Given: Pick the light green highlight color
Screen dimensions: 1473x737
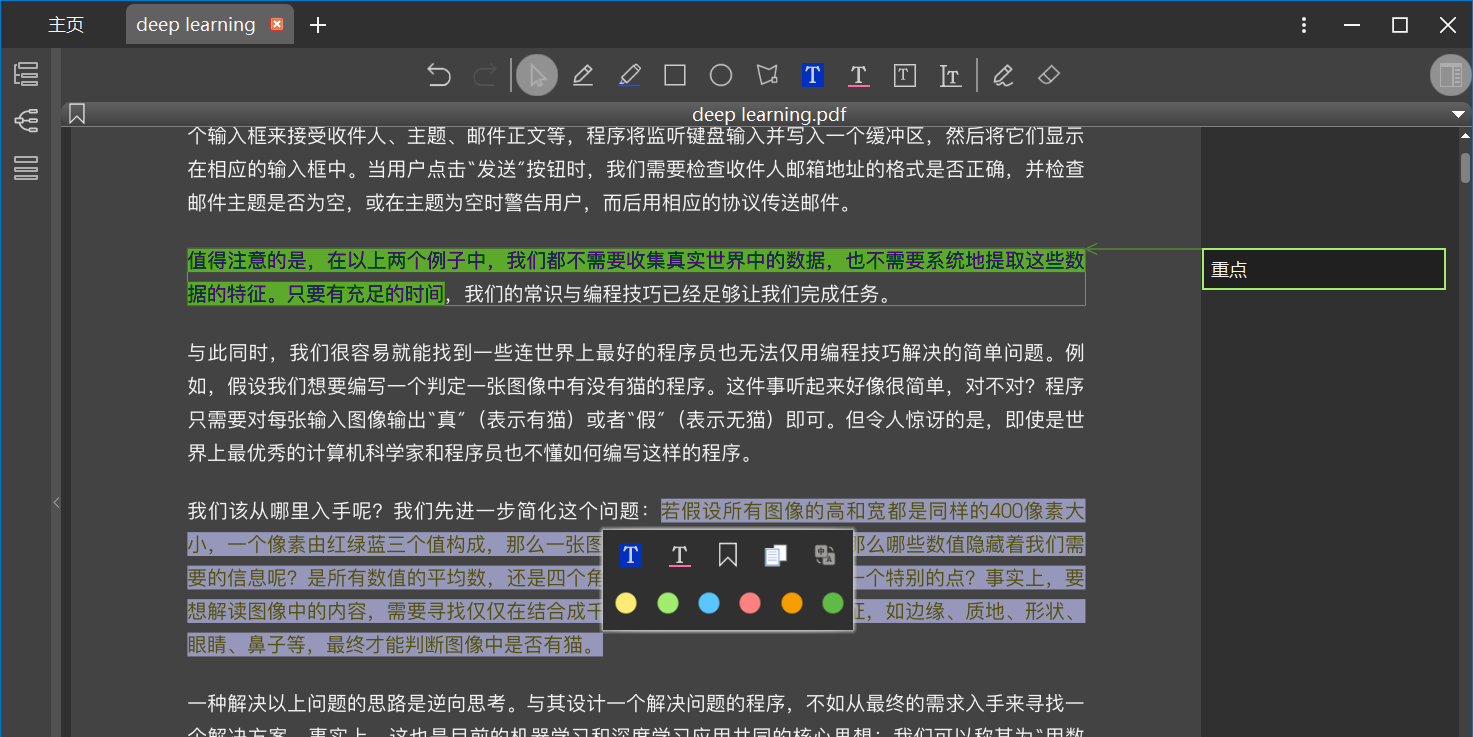Looking at the screenshot, I should (668, 603).
